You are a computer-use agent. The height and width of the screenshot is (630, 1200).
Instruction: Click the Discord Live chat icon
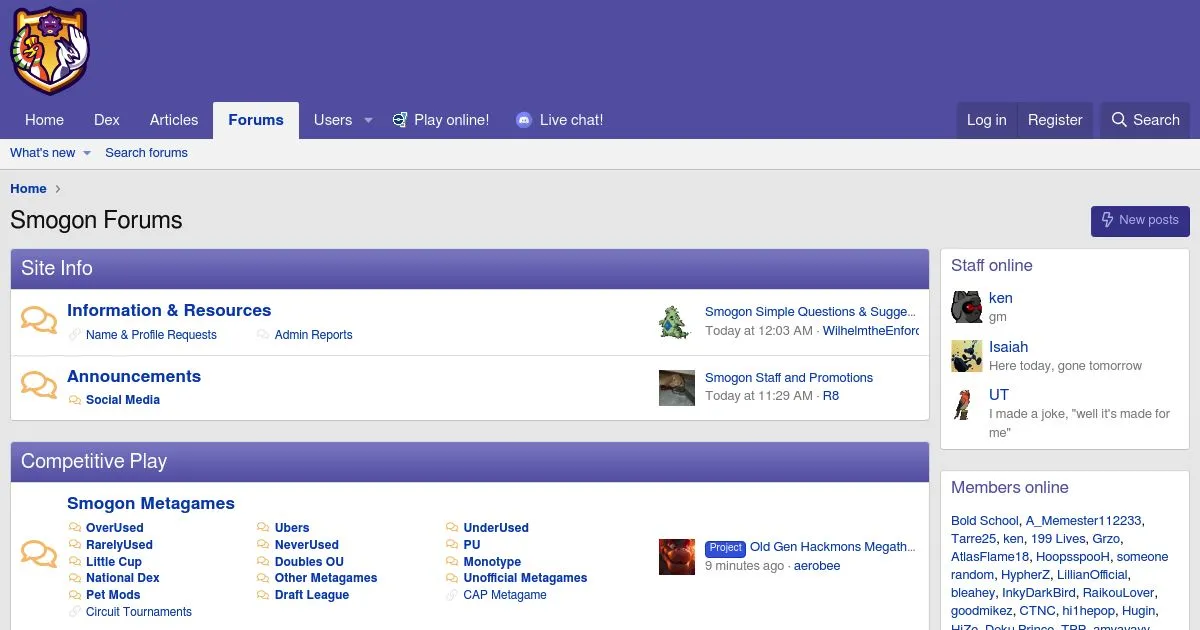[x=524, y=120]
